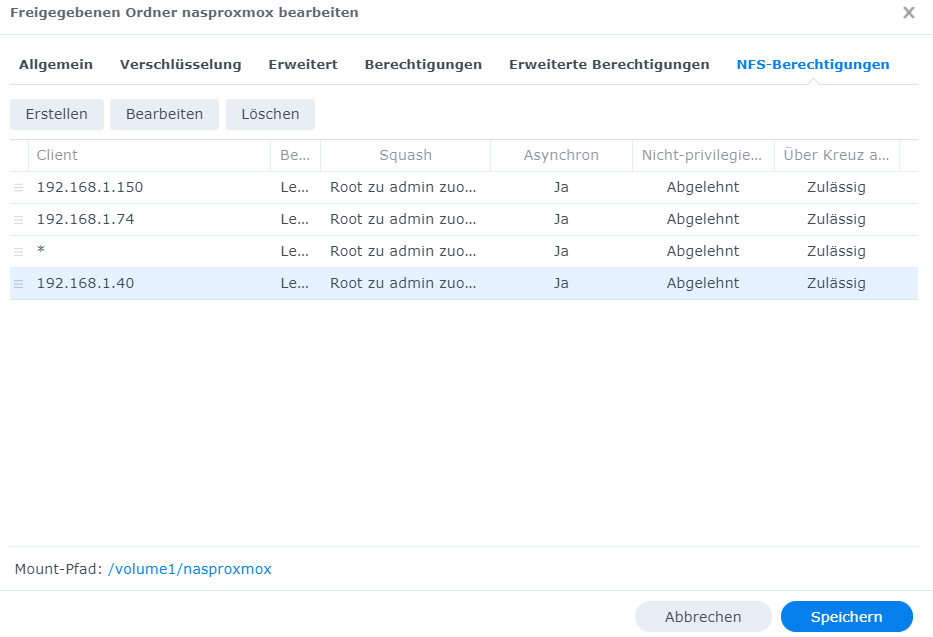Close the edit shared folder dialog

pos(908,12)
